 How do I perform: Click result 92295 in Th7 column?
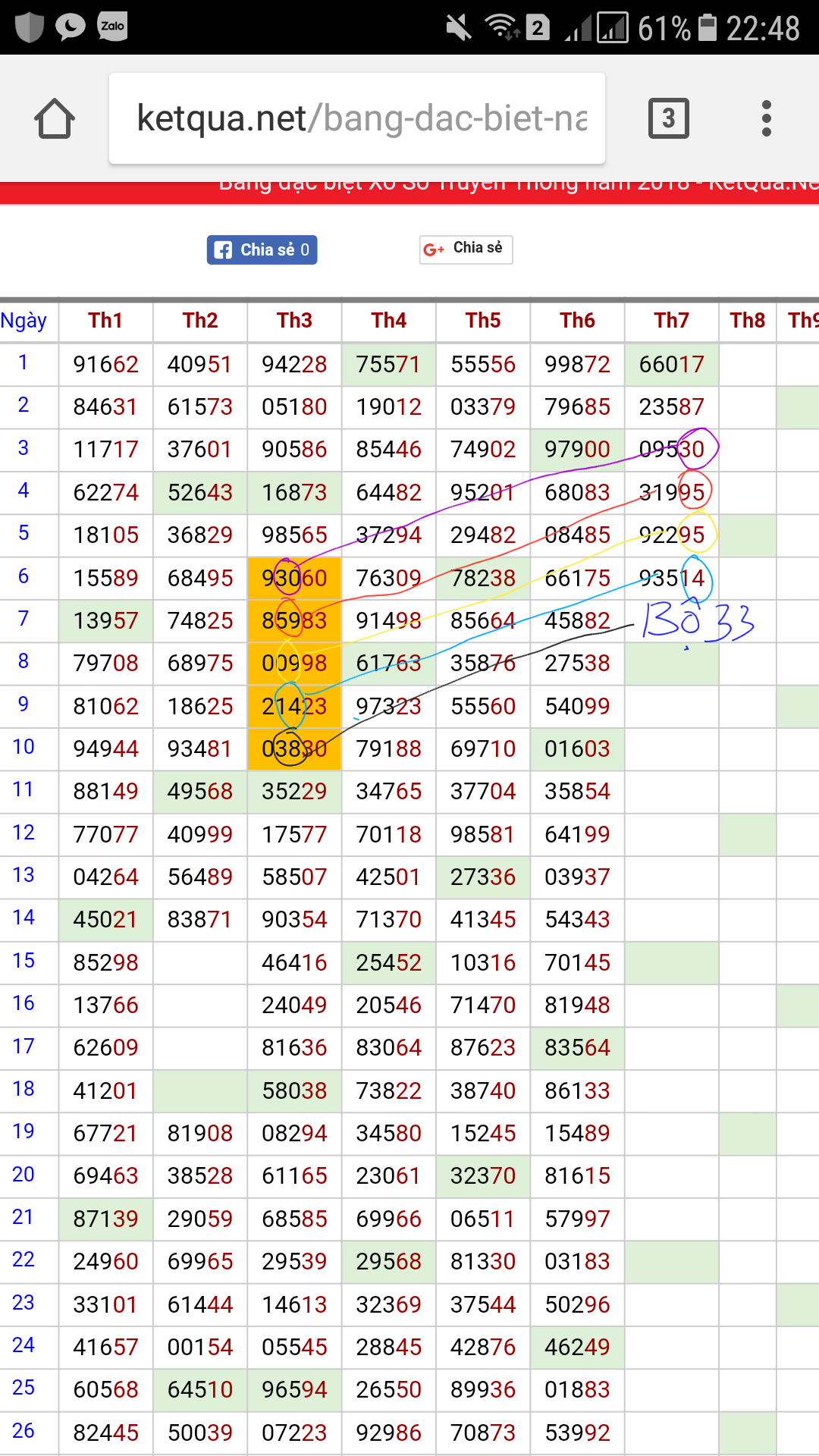coord(672,535)
